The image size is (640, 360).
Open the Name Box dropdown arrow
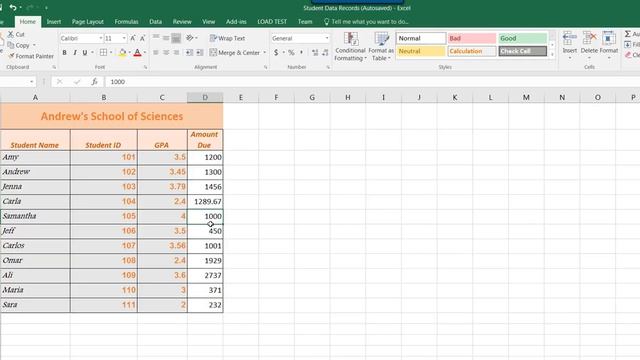pos(31,82)
